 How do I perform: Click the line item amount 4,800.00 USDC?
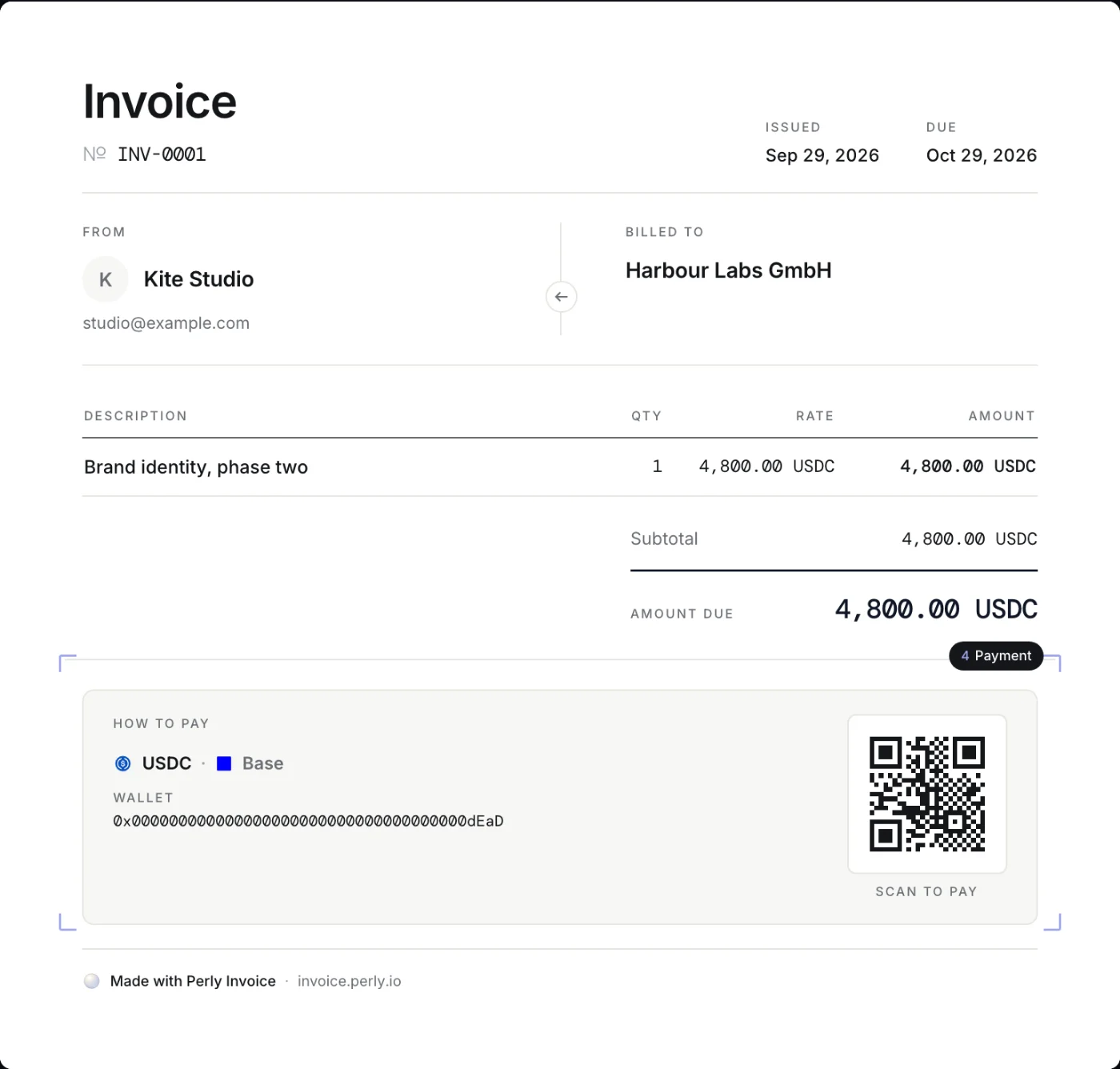point(968,466)
